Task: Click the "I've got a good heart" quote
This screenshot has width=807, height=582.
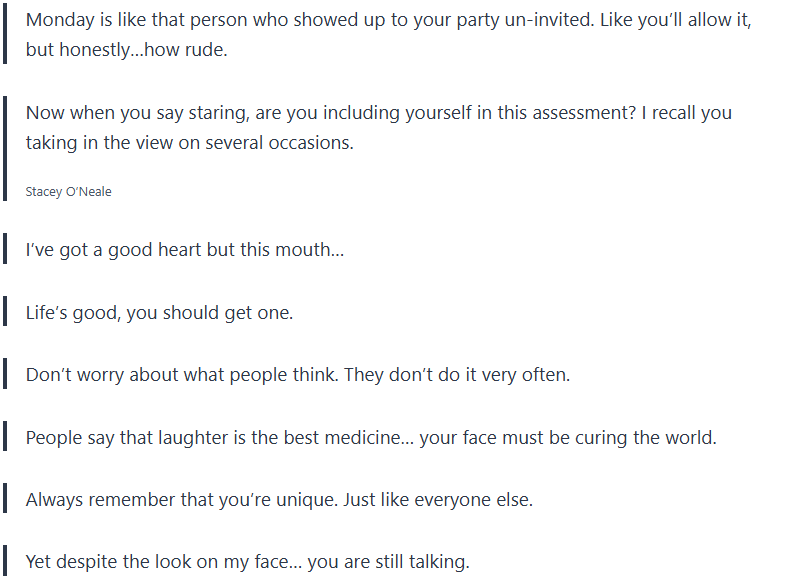Action: pyautogui.click(x=184, y=250)
